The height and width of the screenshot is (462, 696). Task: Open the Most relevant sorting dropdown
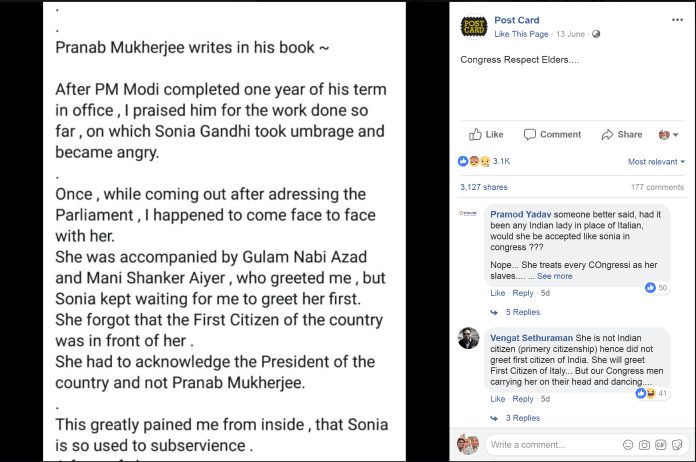[656, 161]
